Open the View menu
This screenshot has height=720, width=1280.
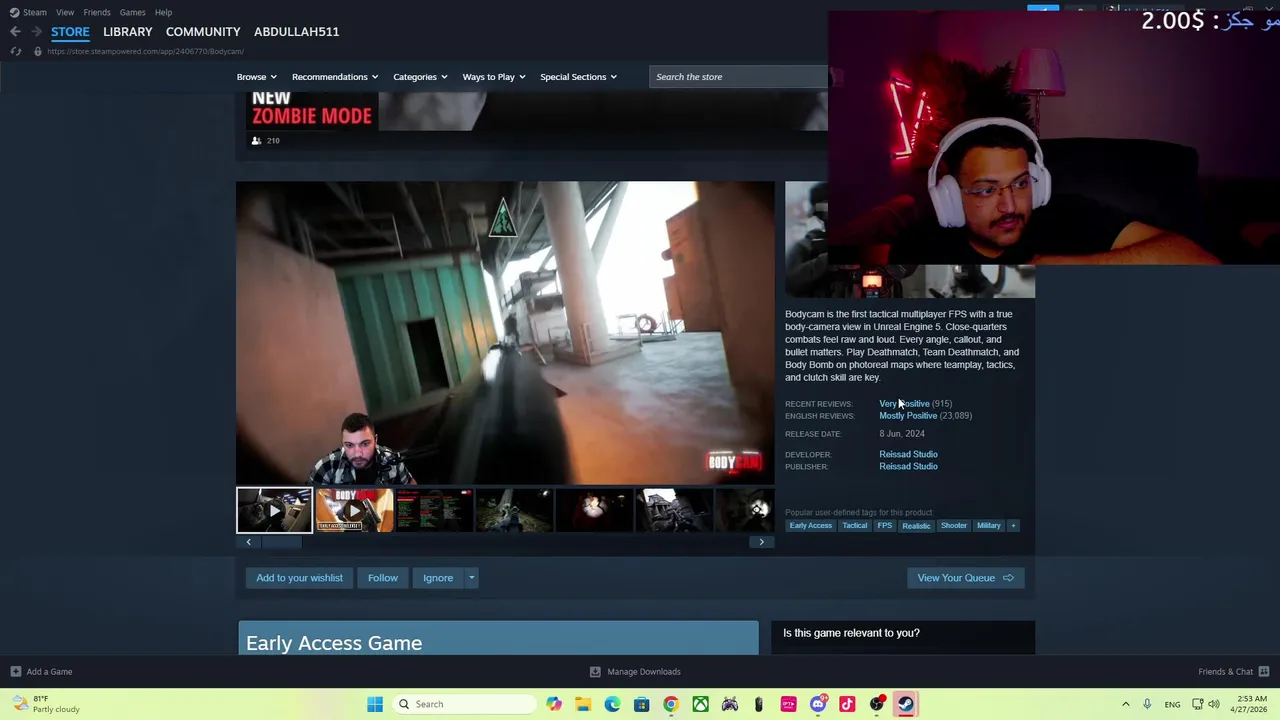(x=65, y=12)
